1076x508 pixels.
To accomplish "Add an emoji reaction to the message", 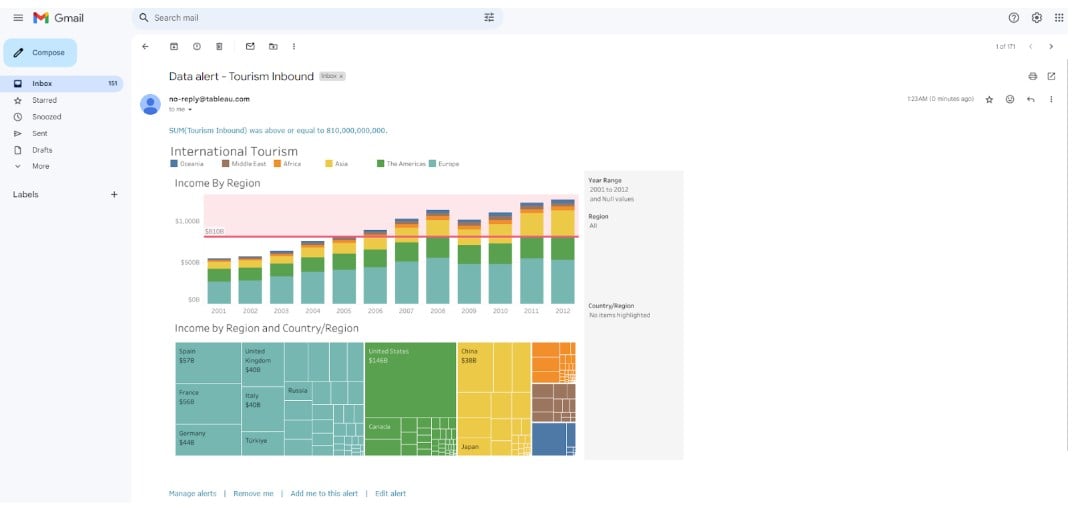I will (x=1010, y=99).
